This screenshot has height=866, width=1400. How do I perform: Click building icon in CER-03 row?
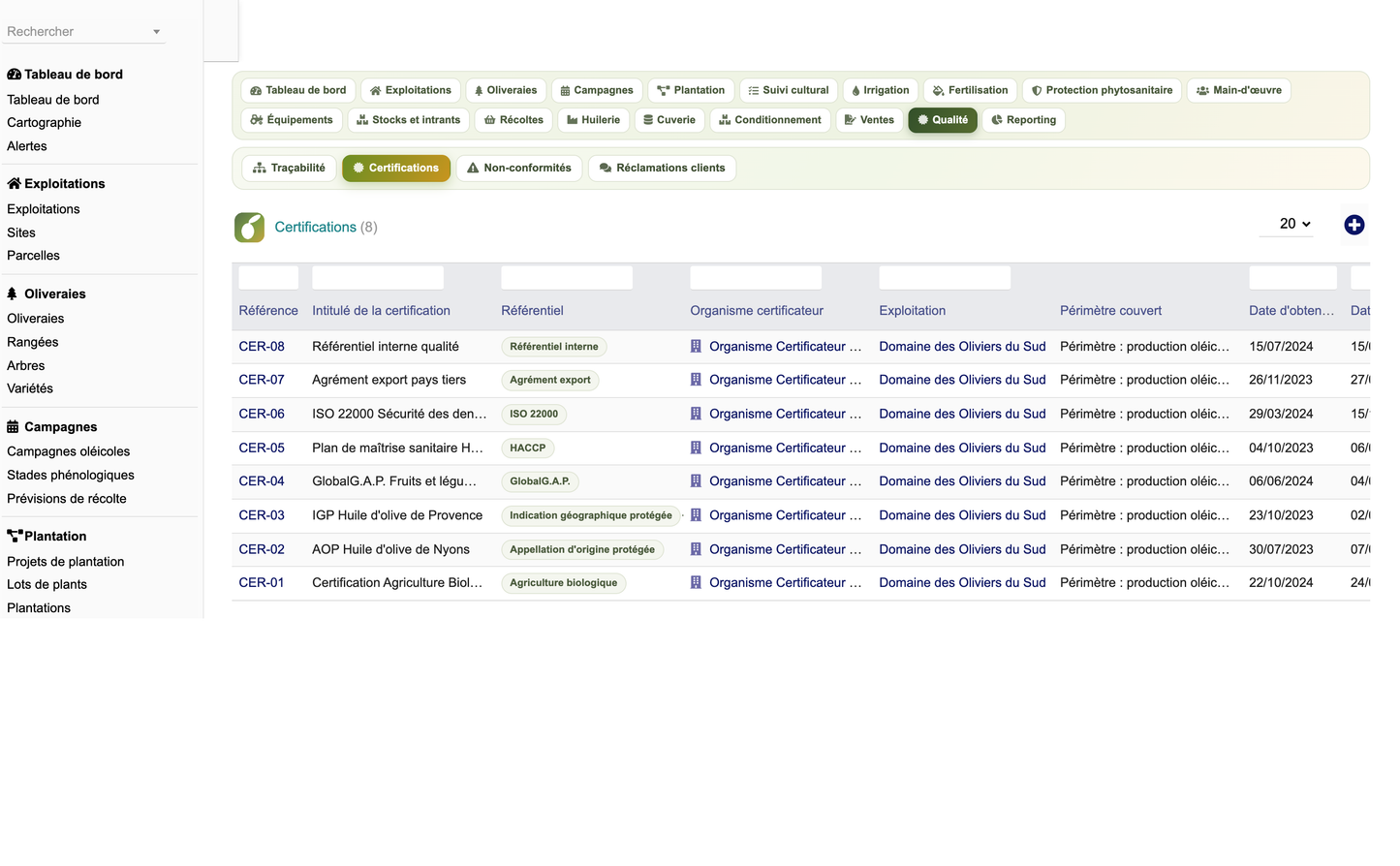click(x=696, y=515)
